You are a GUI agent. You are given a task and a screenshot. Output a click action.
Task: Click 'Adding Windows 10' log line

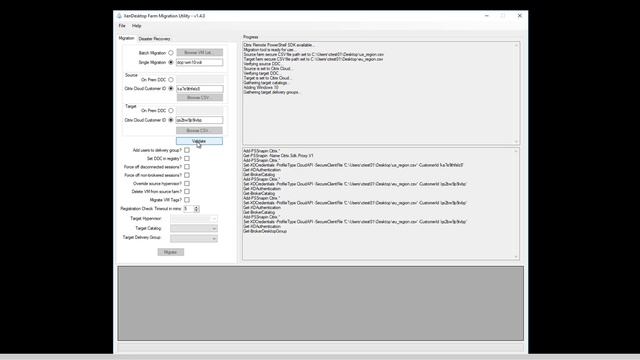click(261, 87)
